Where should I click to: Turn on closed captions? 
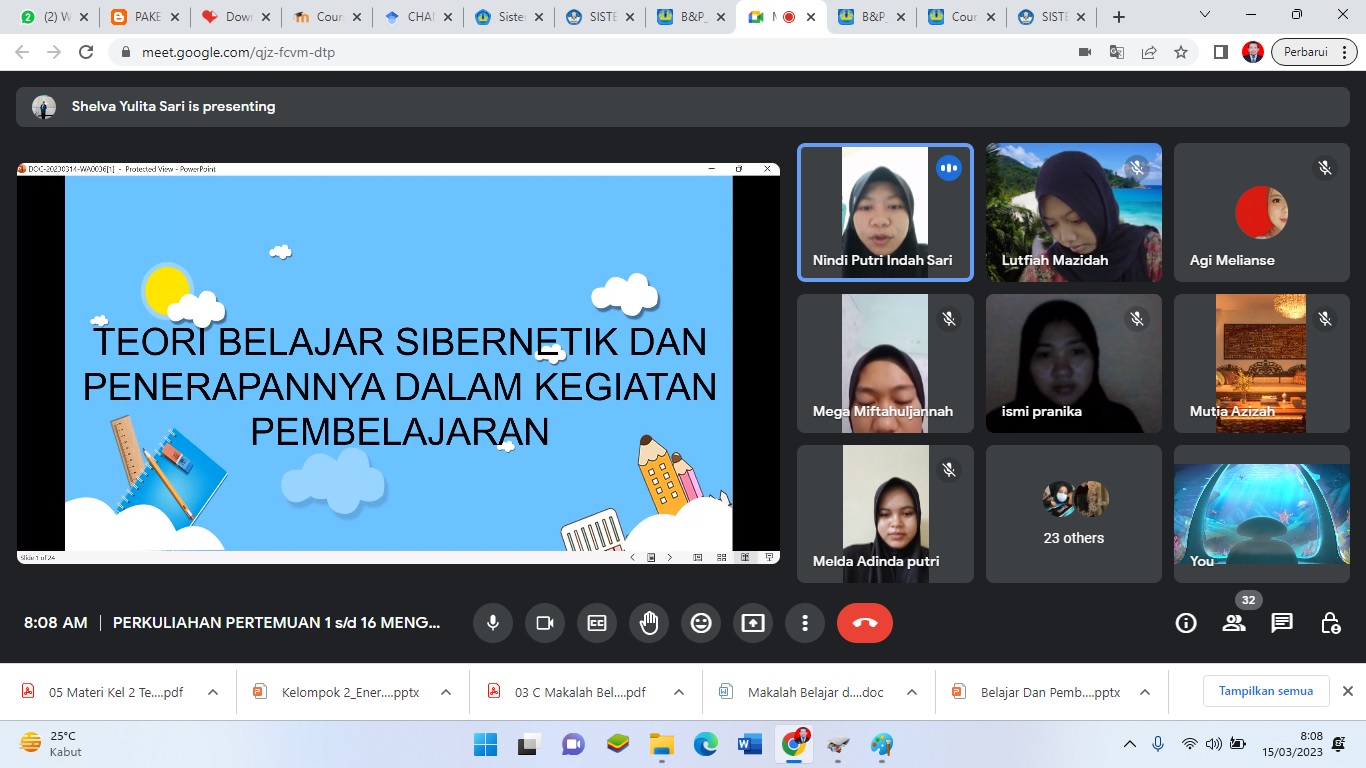[x=597, y=623]
